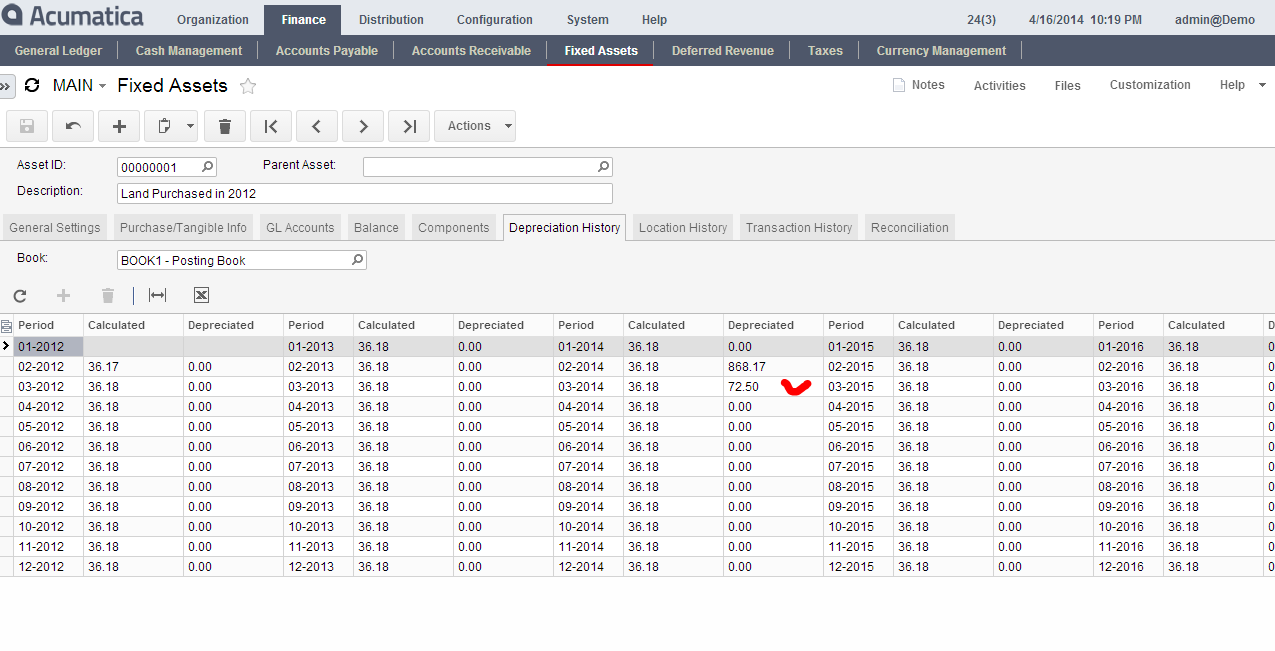Open the Finance menu
This screenshot has height=651, width=1275.
pyautogui.click(x=303, y=20)
